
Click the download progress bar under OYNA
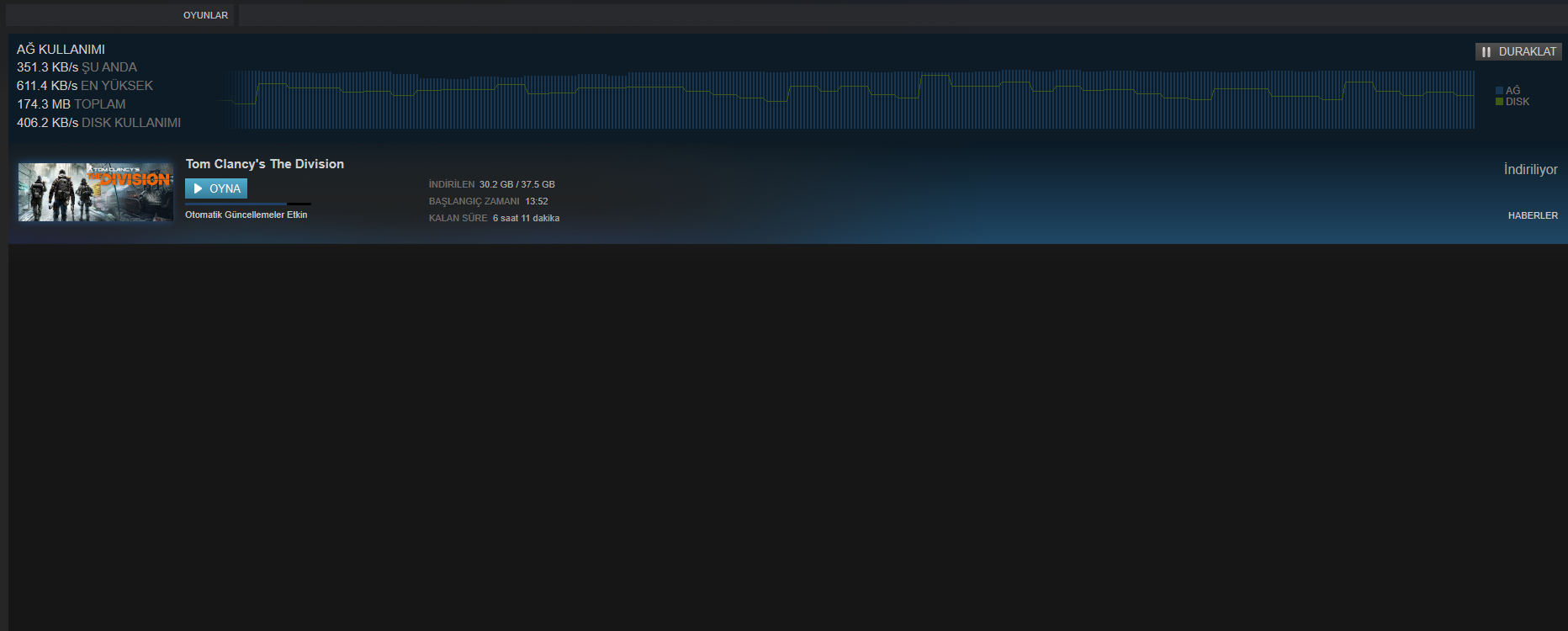pyautogui.click(x=248, y=204)
